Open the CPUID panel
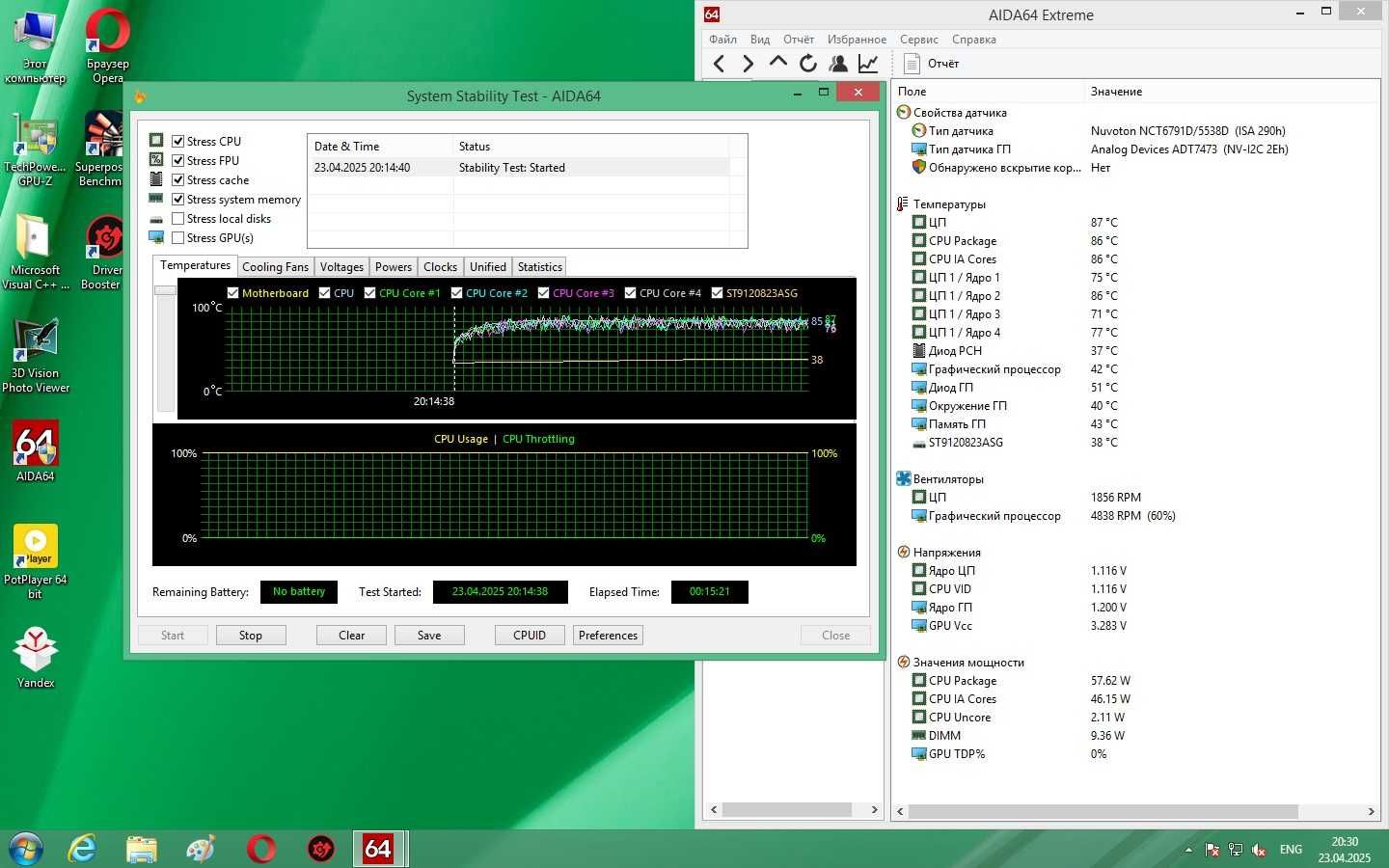 pos(530,636)
